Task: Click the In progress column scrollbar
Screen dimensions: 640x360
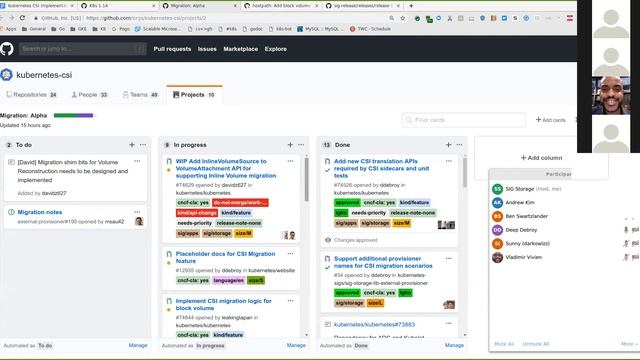Action: pyautogui.click(x=307, y=180)
